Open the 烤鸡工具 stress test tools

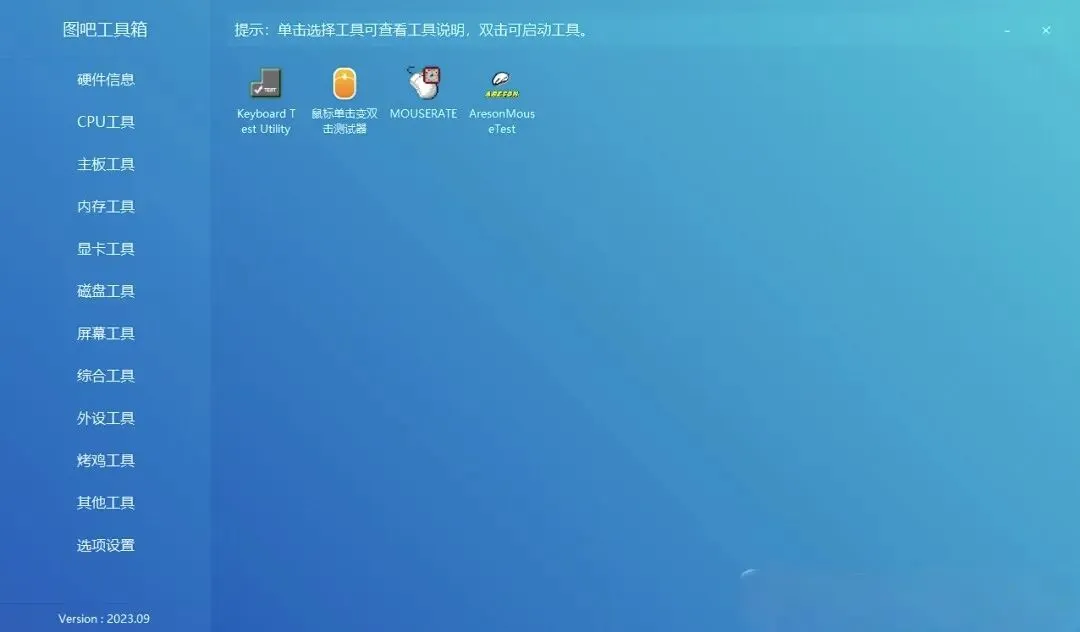click(x=105, y=460)
